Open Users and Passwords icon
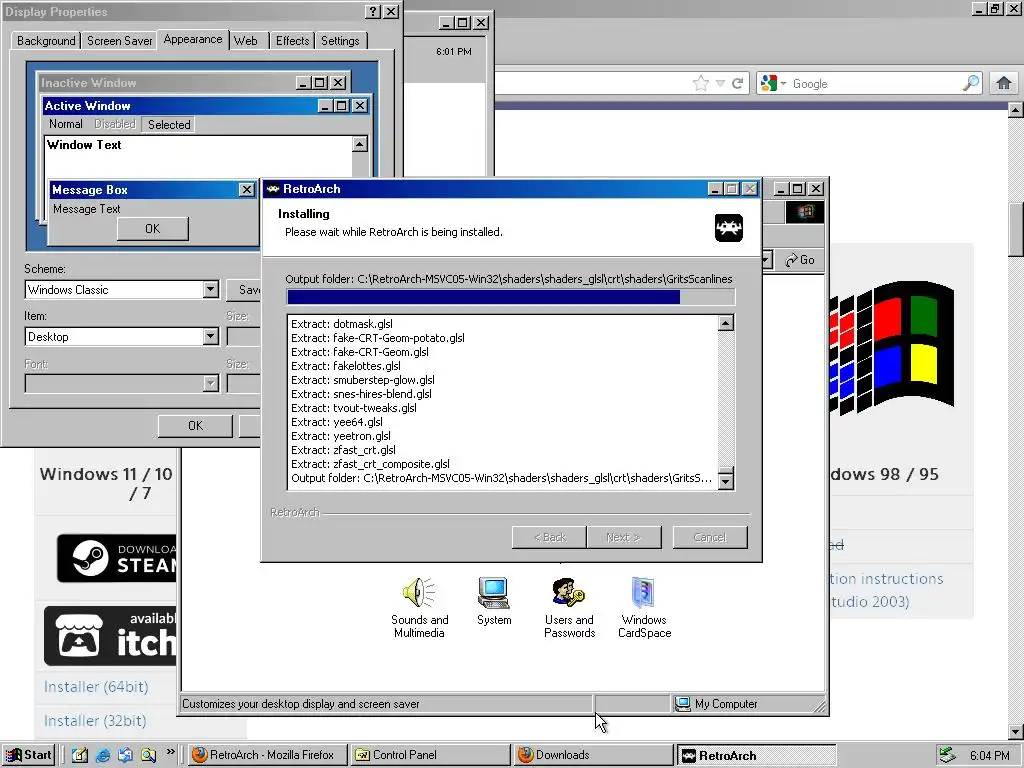Viewport: 1024px width, 768px height. (x=569, y=592)
